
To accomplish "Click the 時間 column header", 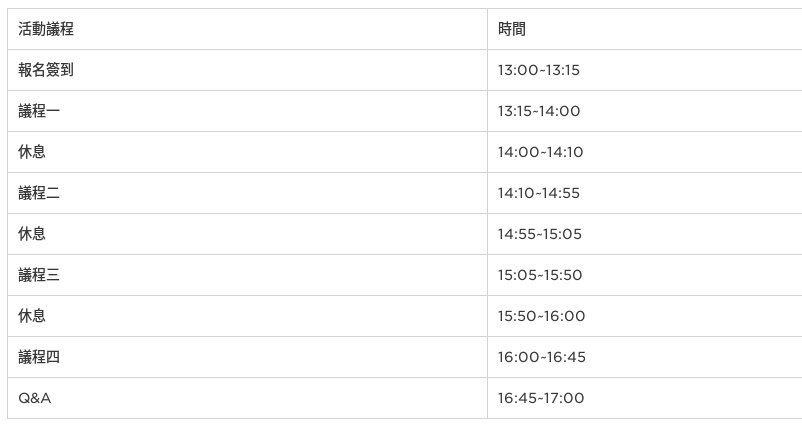I will [645, 29].
